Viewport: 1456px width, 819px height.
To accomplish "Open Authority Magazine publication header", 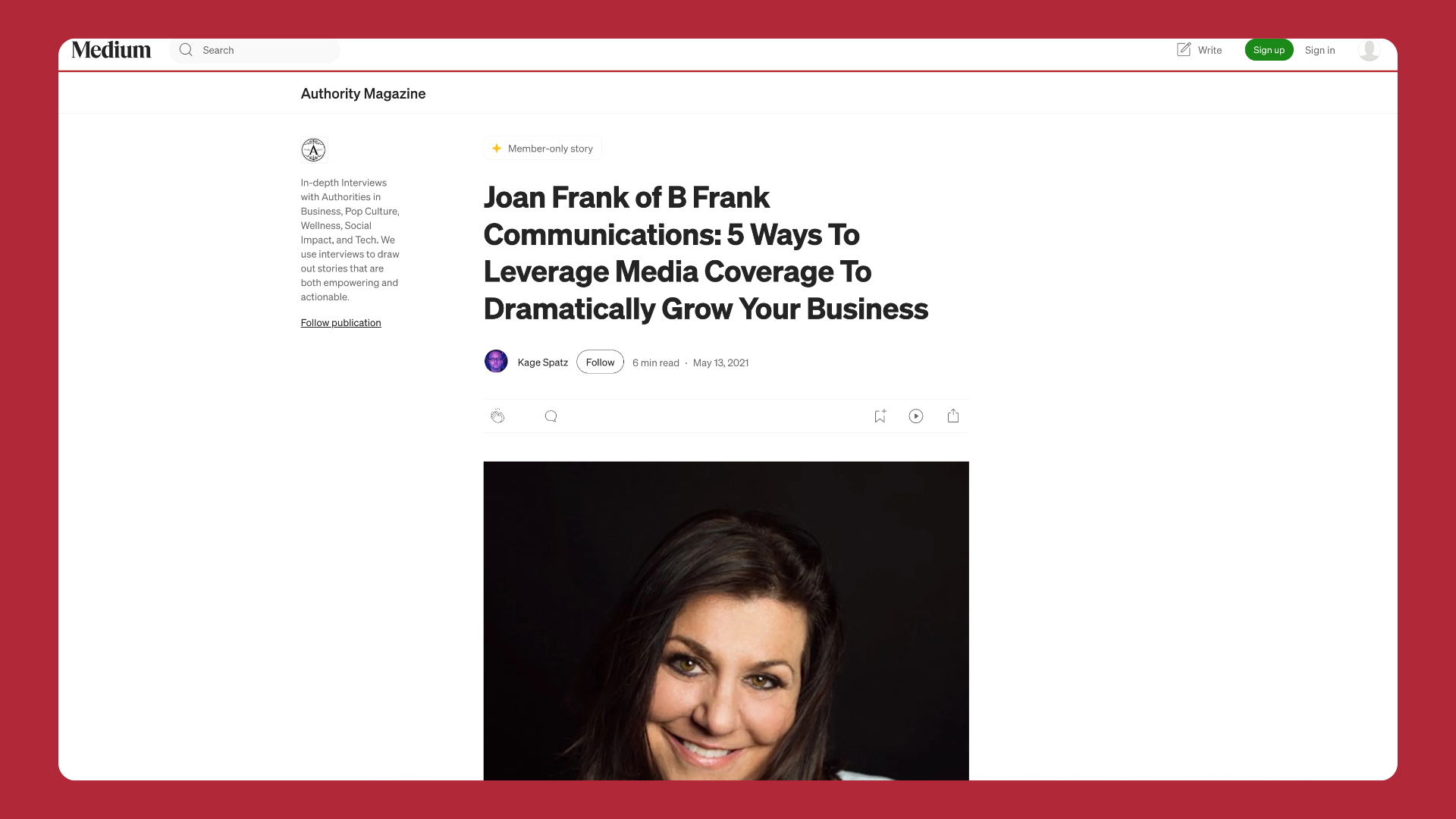I will point(363,93).
